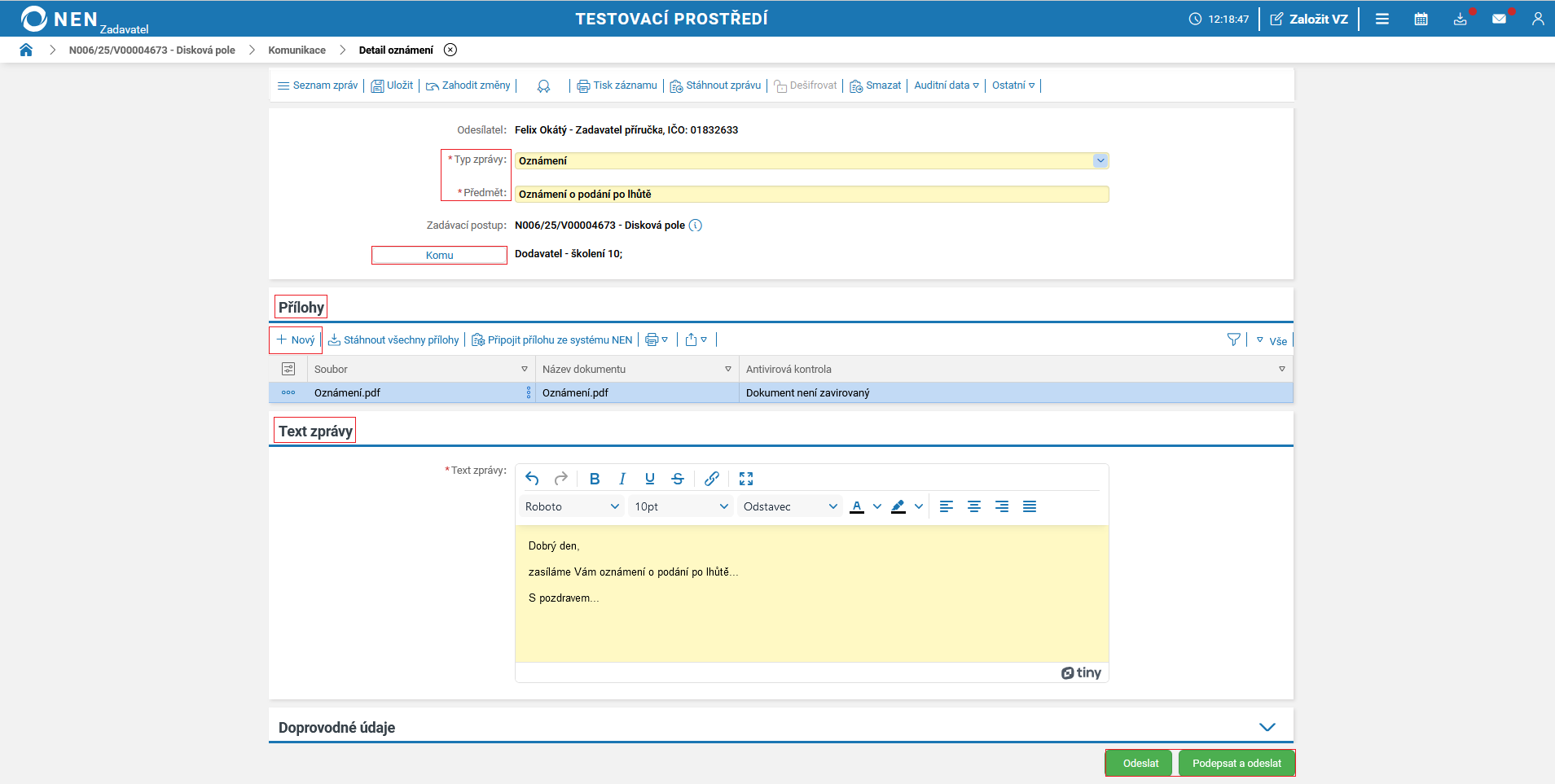Expand the Doprovodné údaje section
Screen dimensions: 1555x784
coord(1267,727)
